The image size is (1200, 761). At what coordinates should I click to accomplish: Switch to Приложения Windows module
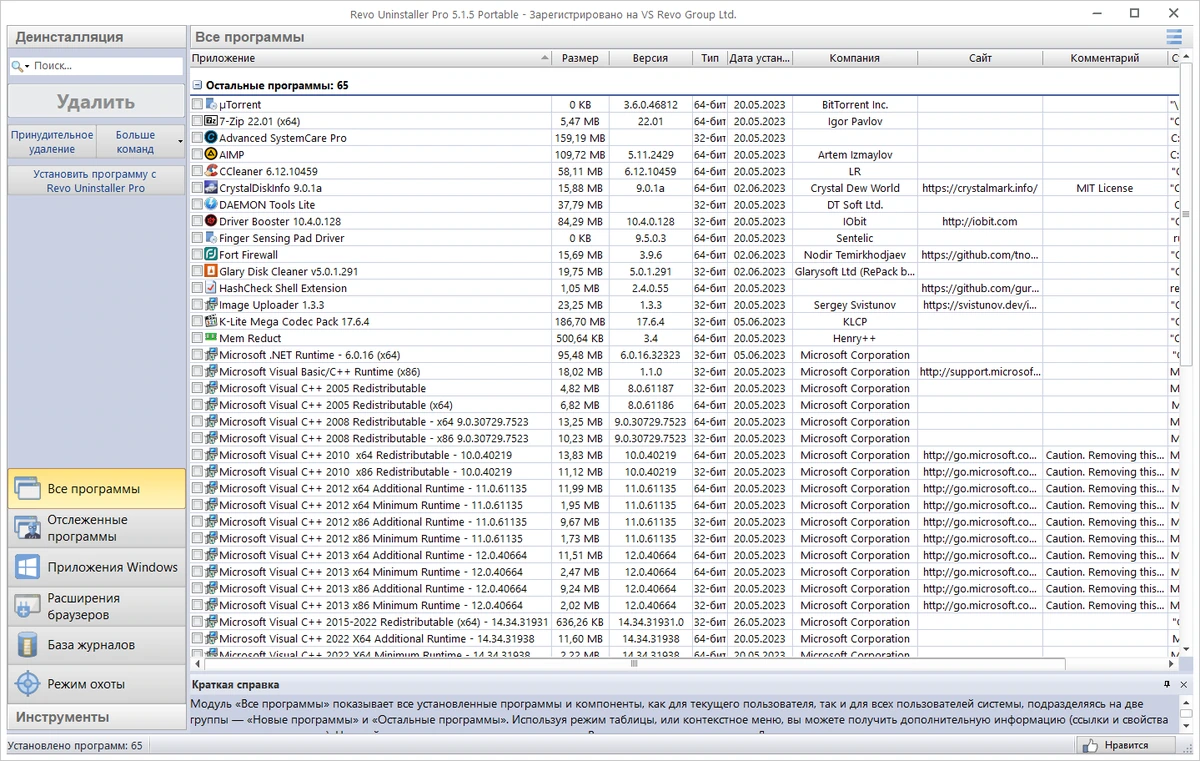click(96, 567)
